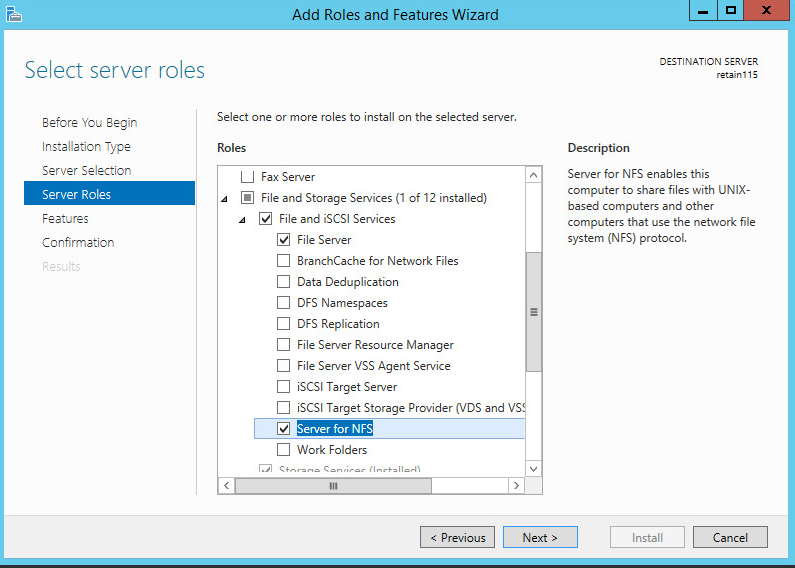
Task: Click the scroll-down arrow of the roles list
Action: (533, 468)
